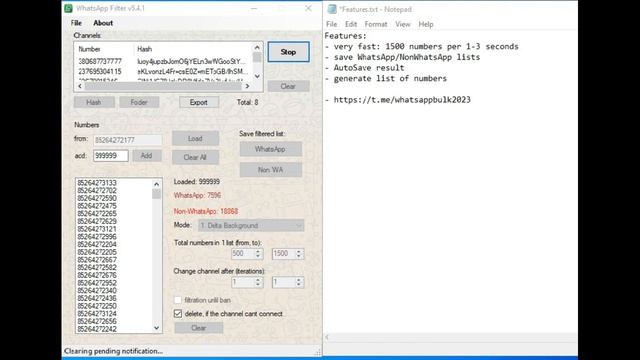This screenshot has height=360, width=640.
Task: Open the Mode dropdown '1. Delta Background'
Action: pos(251,225)
